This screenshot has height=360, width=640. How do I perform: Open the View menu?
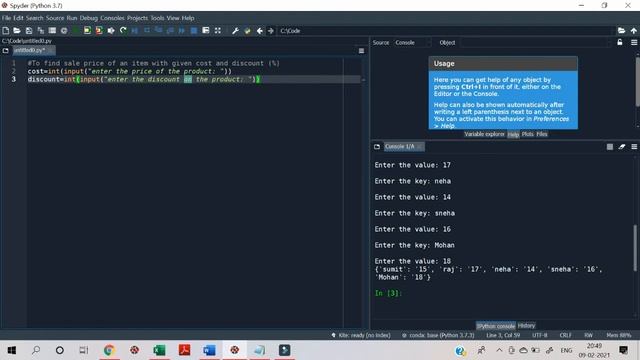(173, 18)
